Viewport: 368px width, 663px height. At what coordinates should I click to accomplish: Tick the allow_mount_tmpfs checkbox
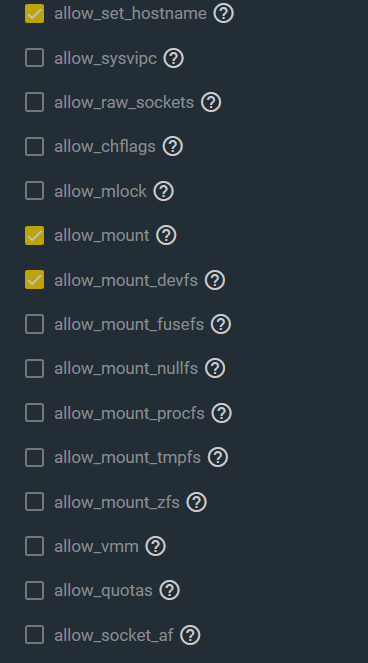34,458
